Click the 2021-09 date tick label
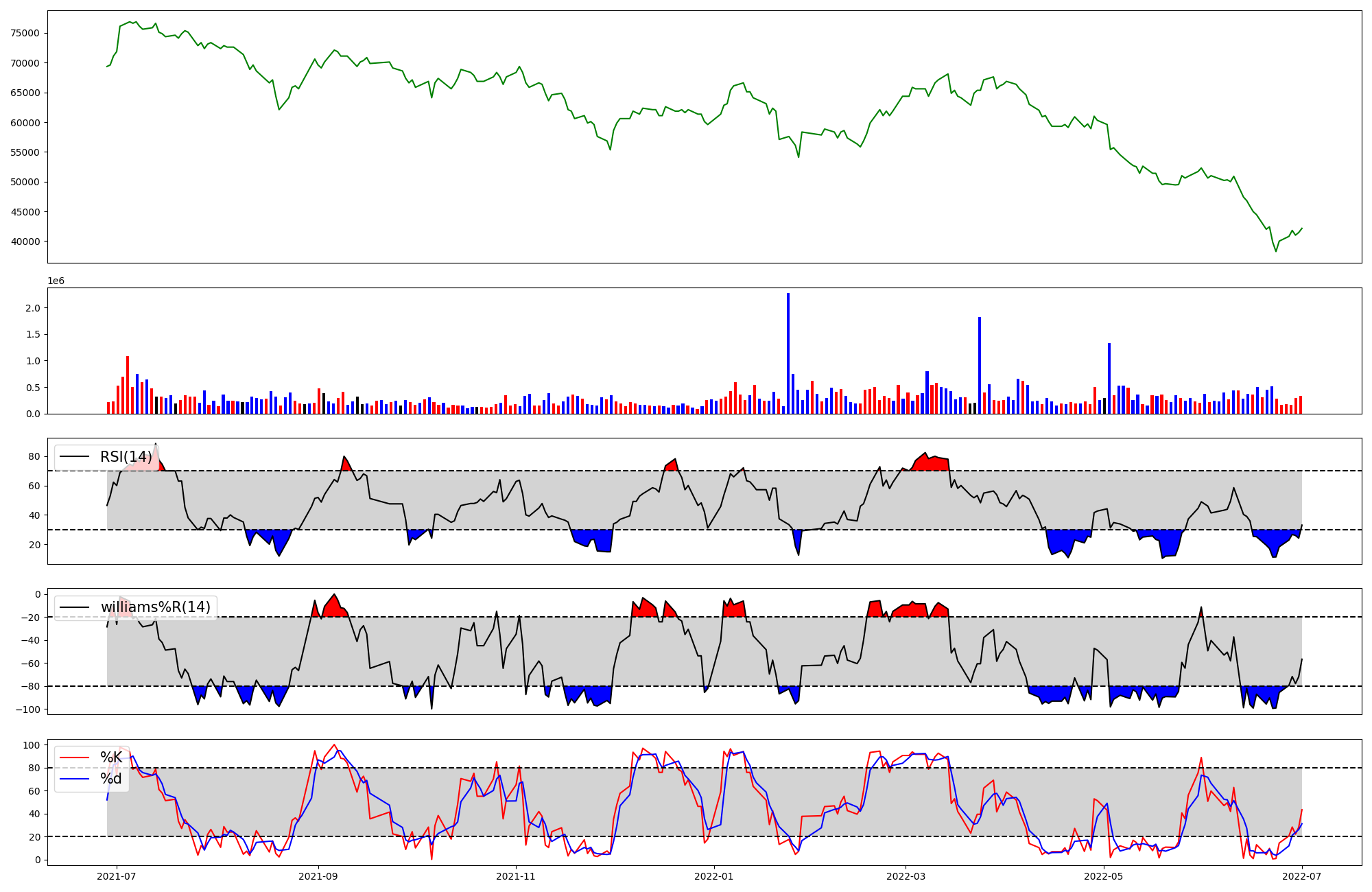The width and height of the screenshot is (1372, 892). coord(318,876)
